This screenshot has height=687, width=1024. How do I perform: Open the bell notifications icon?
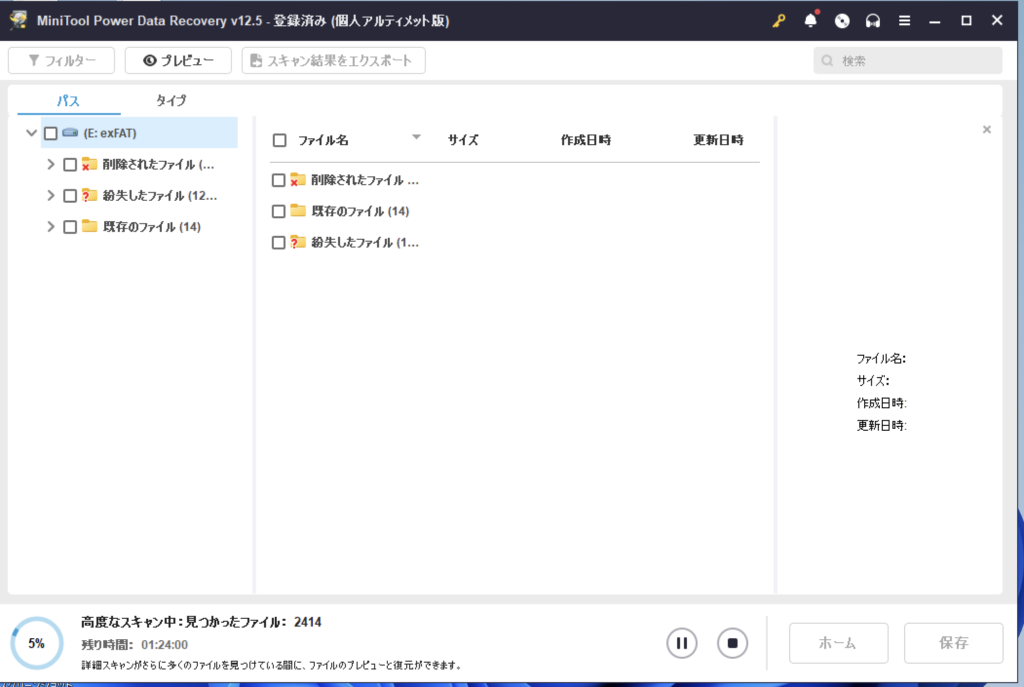click(810, 20)
